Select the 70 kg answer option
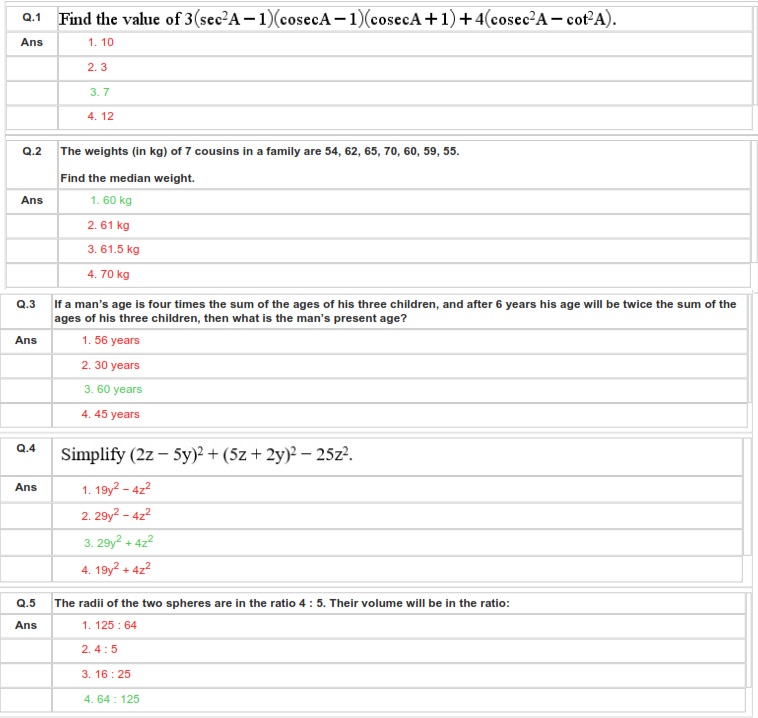Viewport: 758px width, 718px height. pyautogui.click(x=109, y=274)
